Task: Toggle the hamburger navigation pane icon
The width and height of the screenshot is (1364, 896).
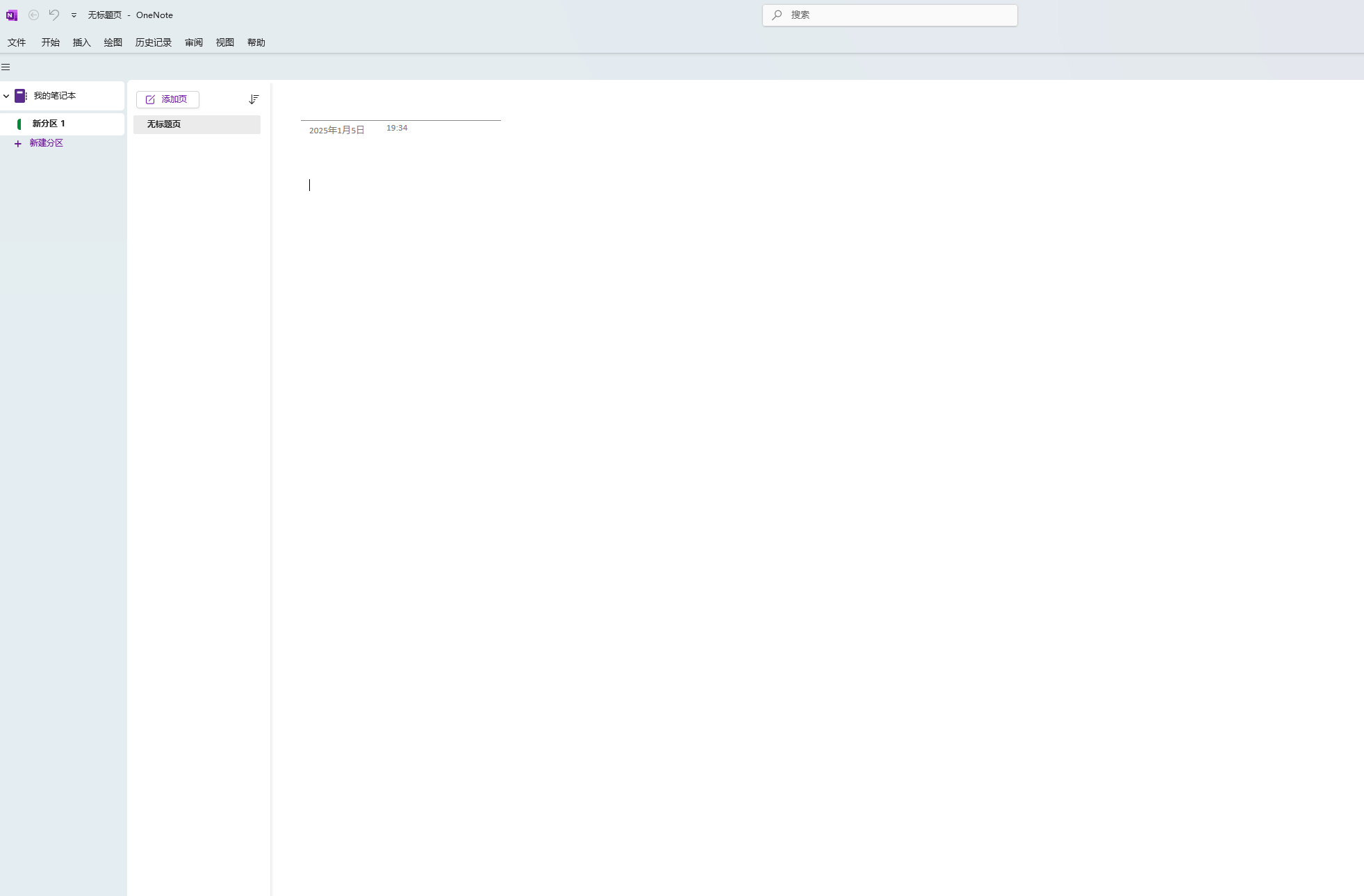Action: click(x=6, y=67)
